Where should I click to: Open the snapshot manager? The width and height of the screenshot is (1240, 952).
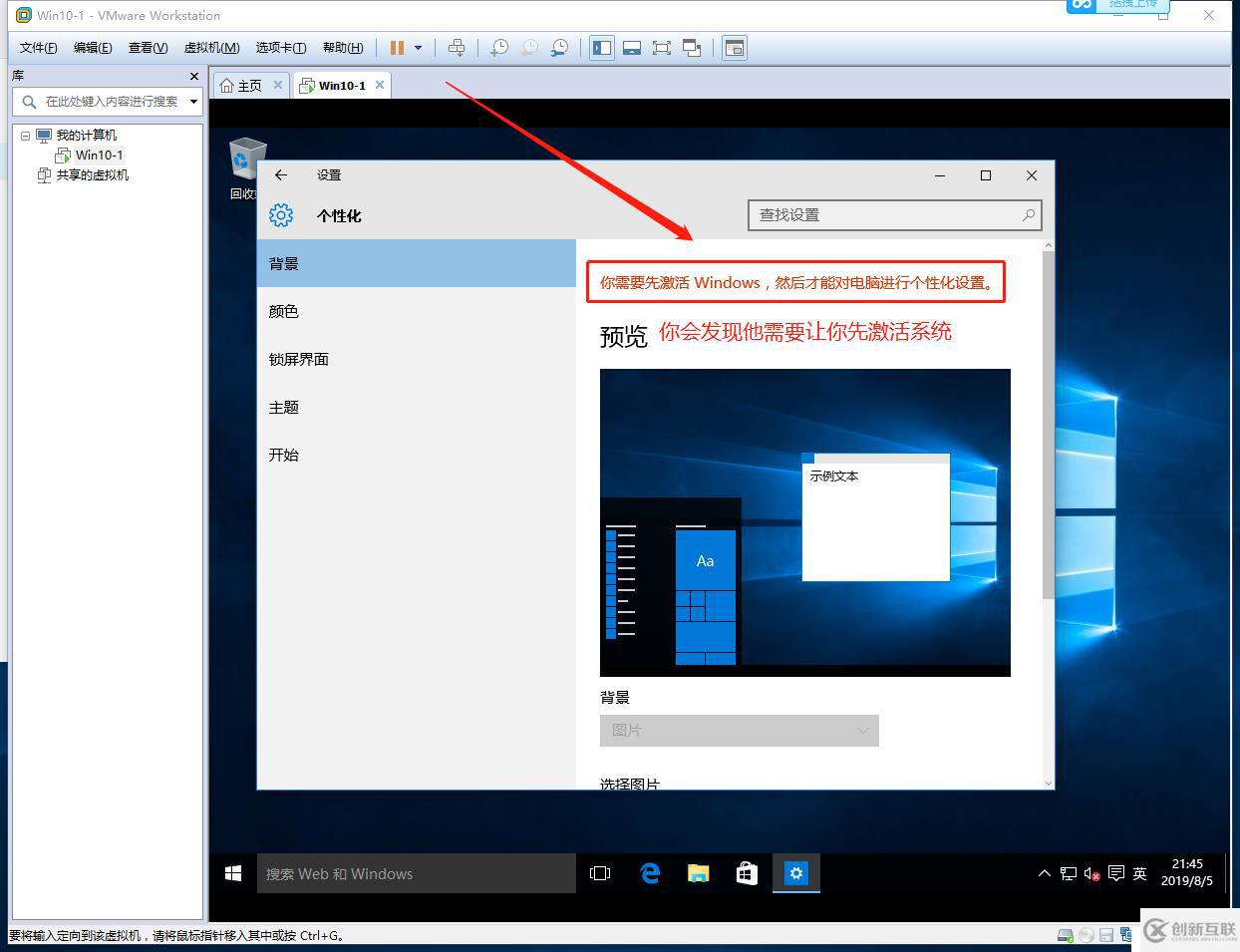click(x=560, y=47)
